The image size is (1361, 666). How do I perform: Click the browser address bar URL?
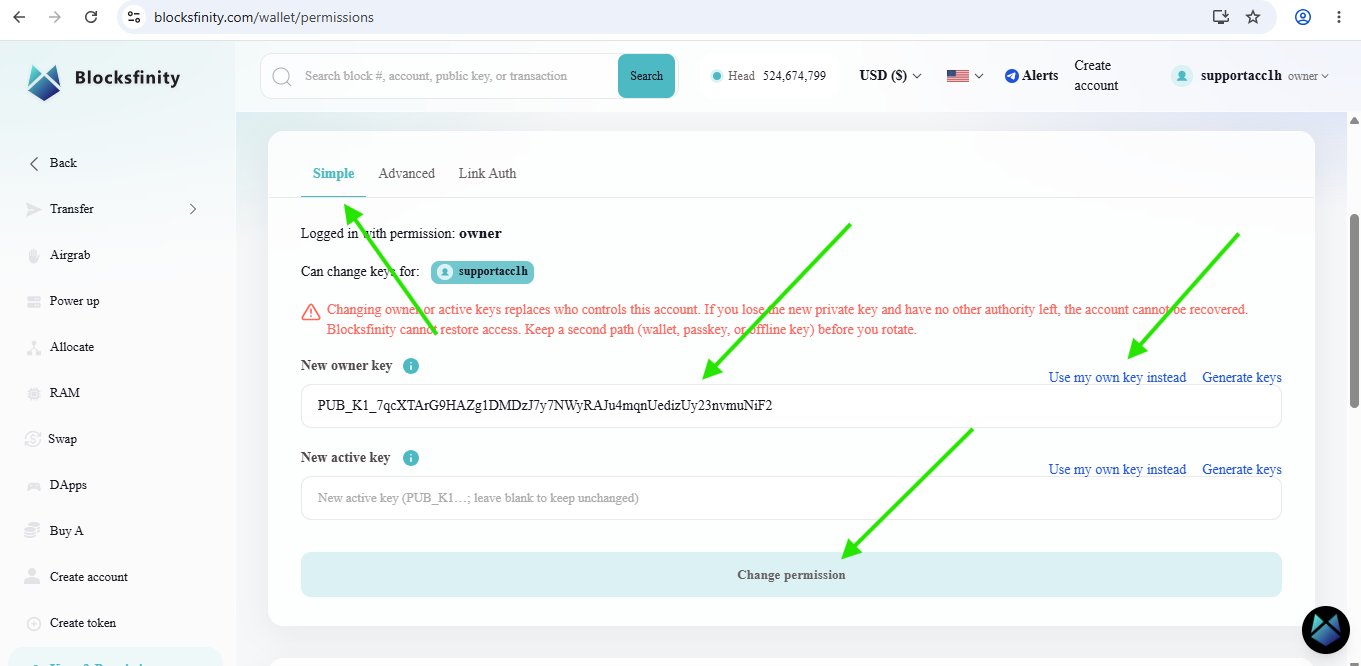pos(264,17)
